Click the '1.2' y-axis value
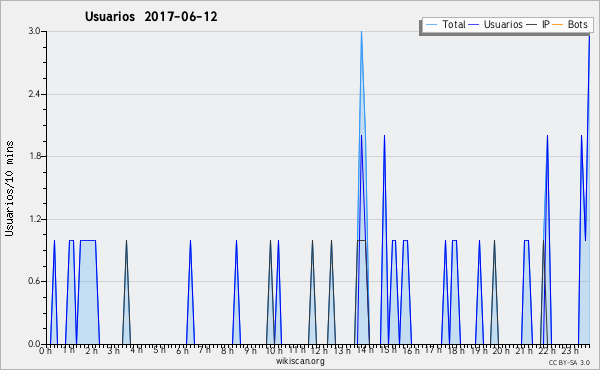Screen dimensions: 600x370 [34, 219]
